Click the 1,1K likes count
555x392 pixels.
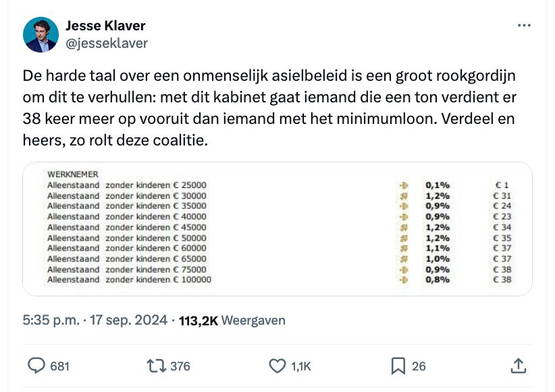(x=301, y=366)
